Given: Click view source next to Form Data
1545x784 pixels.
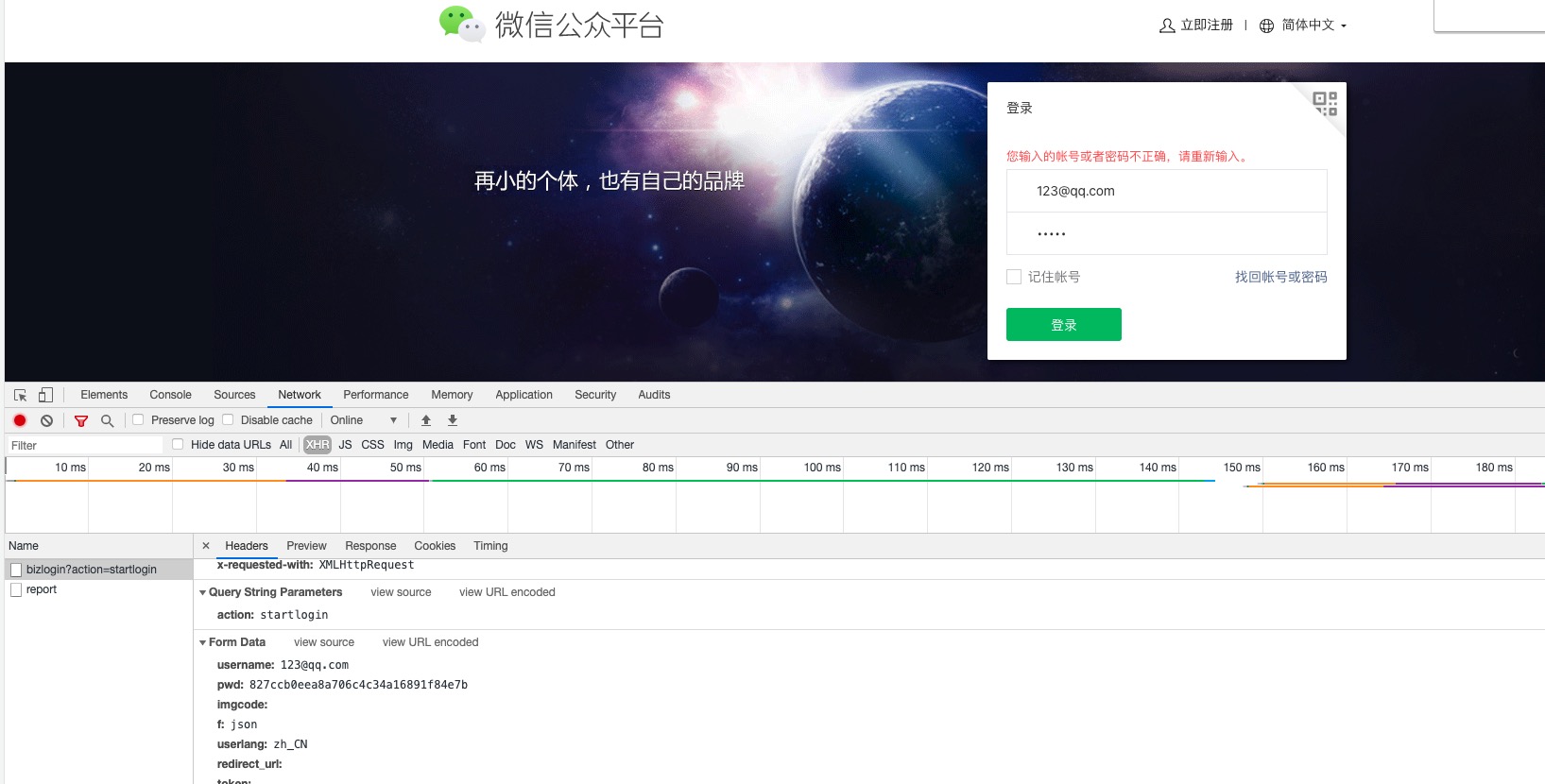Looking at the screenshot, I should point(324,642).
